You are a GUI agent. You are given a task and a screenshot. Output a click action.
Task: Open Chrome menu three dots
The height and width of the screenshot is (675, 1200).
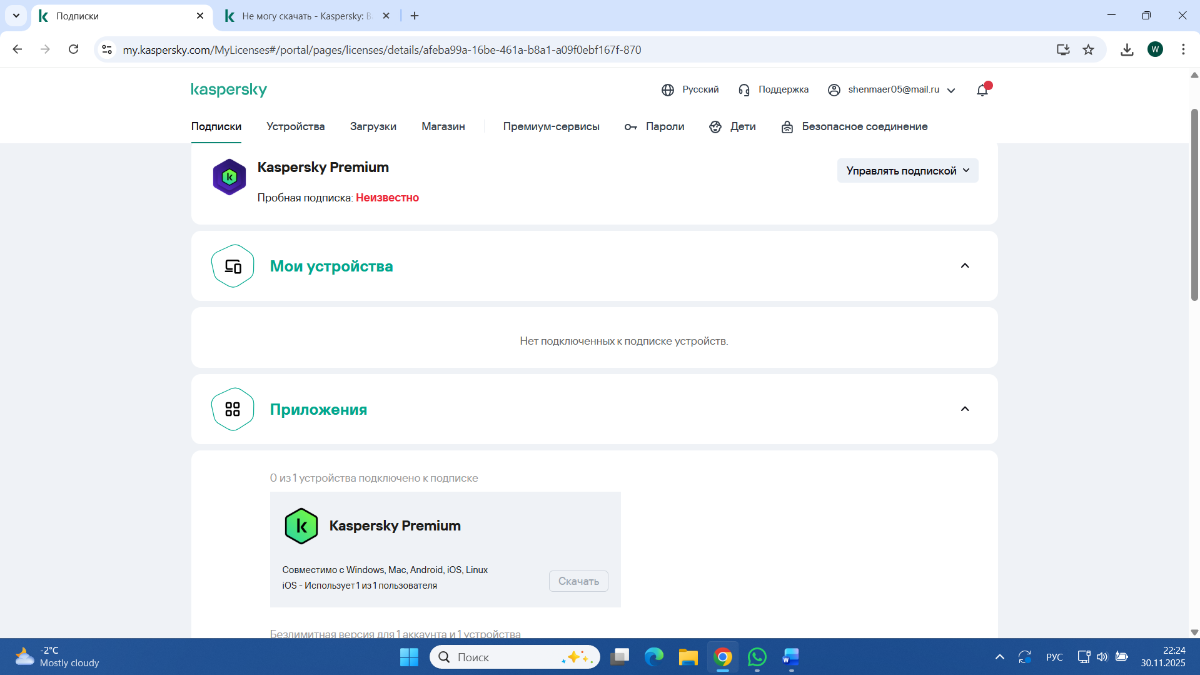tap(1183, 49)
